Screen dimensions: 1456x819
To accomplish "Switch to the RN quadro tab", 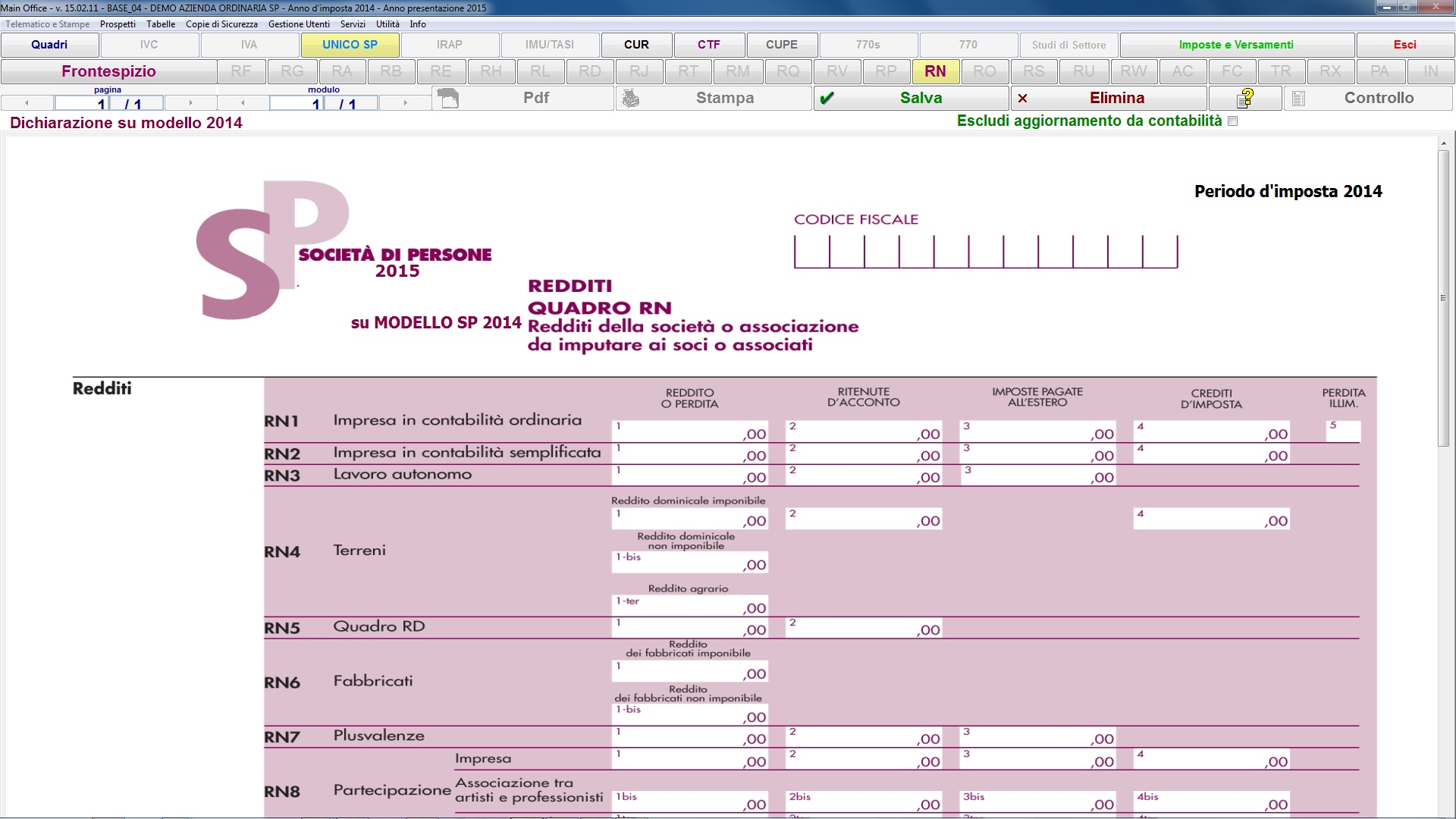I will [935, 71].
